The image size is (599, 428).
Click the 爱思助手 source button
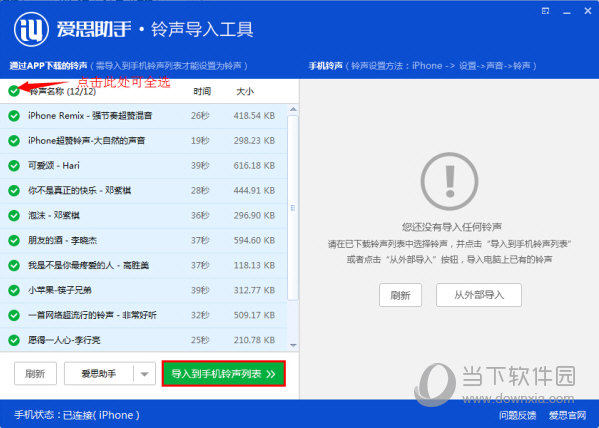(x=99, y=374)
